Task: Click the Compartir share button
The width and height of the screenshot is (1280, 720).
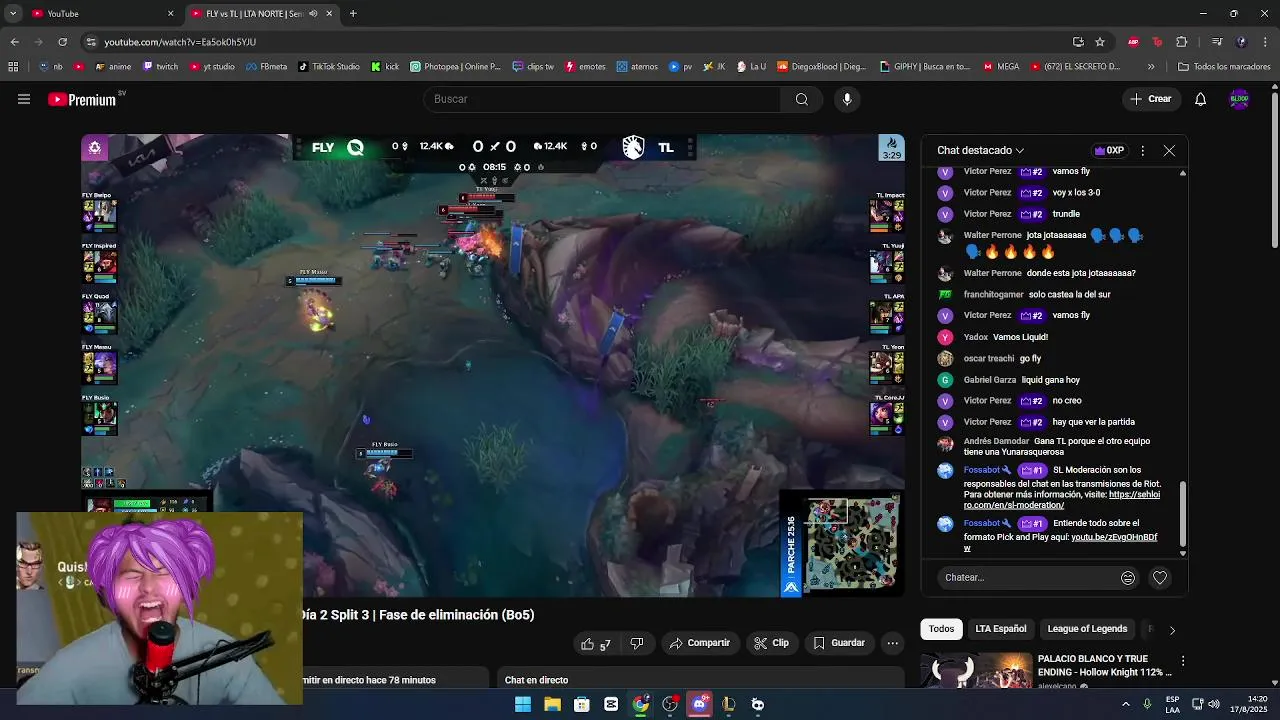Action: click(x=700, y=643)
